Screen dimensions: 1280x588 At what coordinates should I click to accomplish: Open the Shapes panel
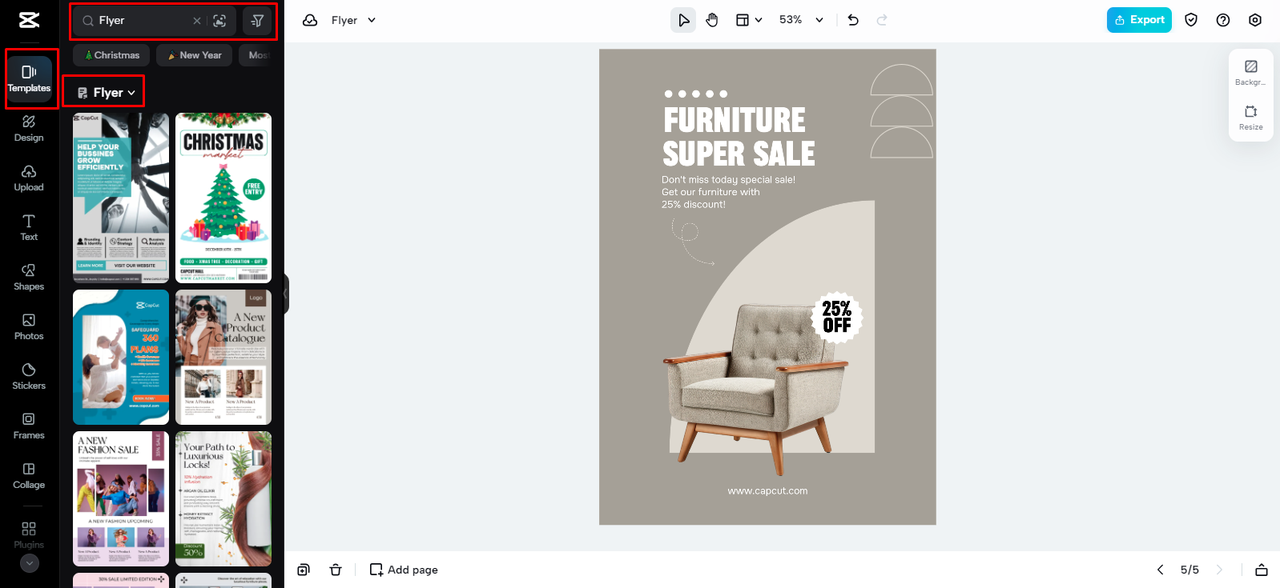pos(29,277)
